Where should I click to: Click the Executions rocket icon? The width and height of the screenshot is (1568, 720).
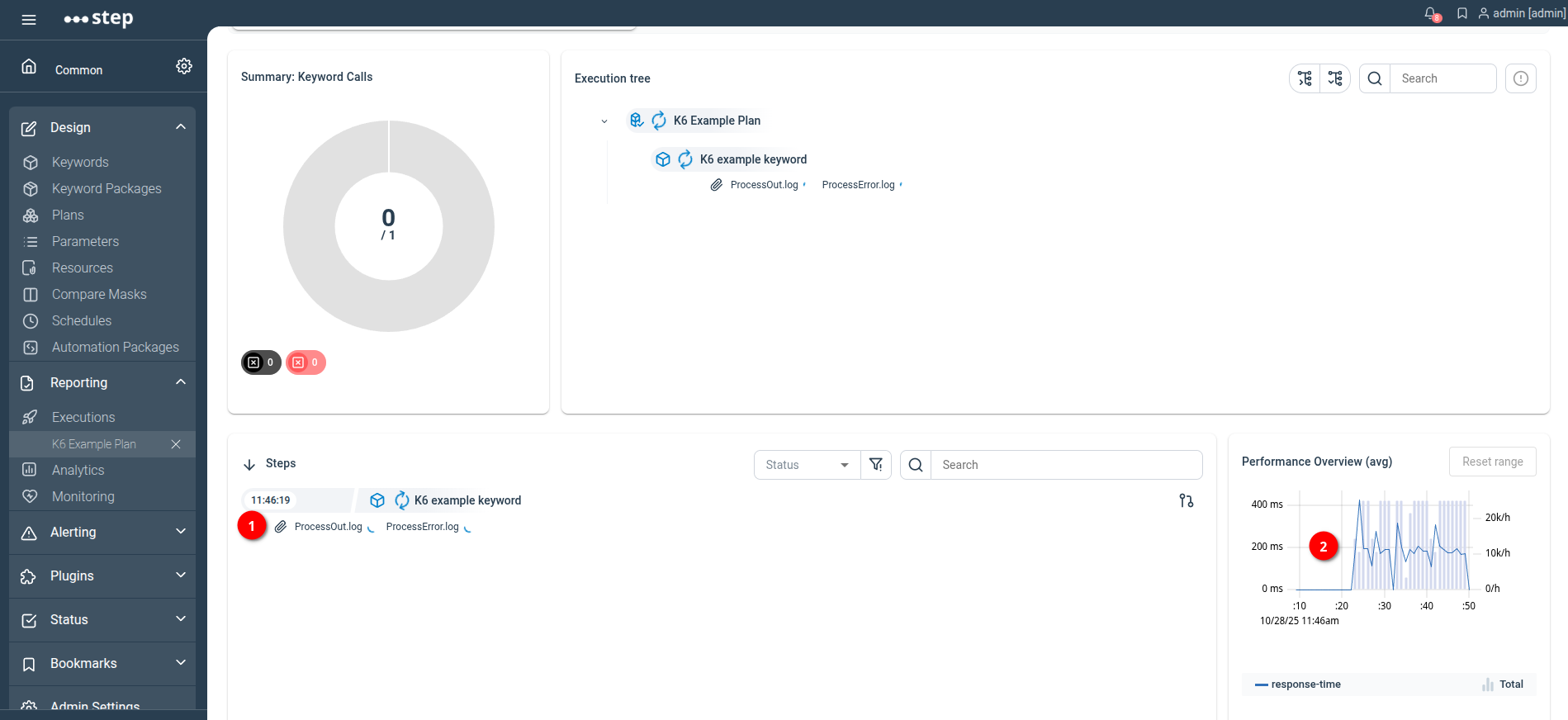tap(31, 418)
